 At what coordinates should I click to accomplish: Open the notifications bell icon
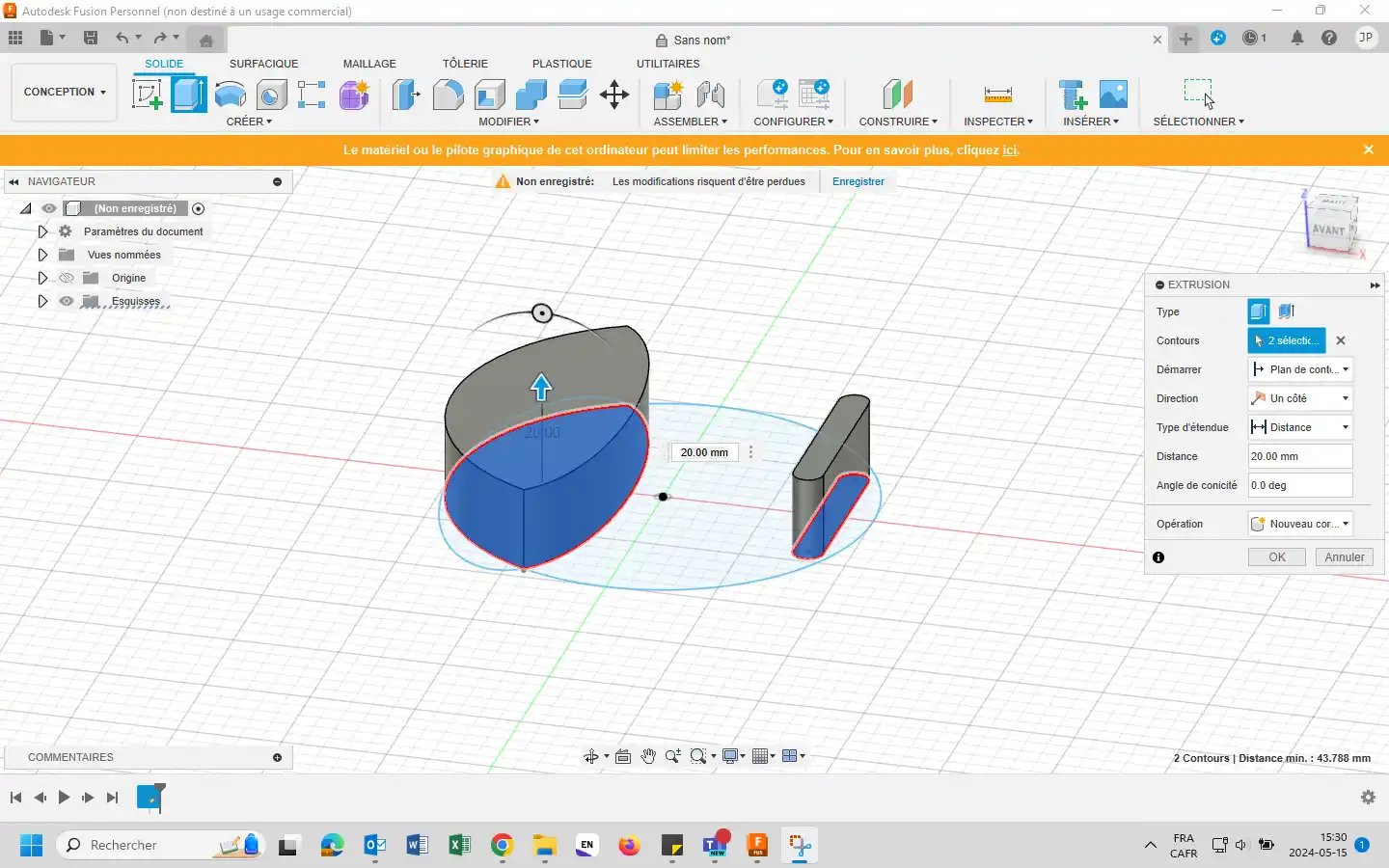point(1297,38)
